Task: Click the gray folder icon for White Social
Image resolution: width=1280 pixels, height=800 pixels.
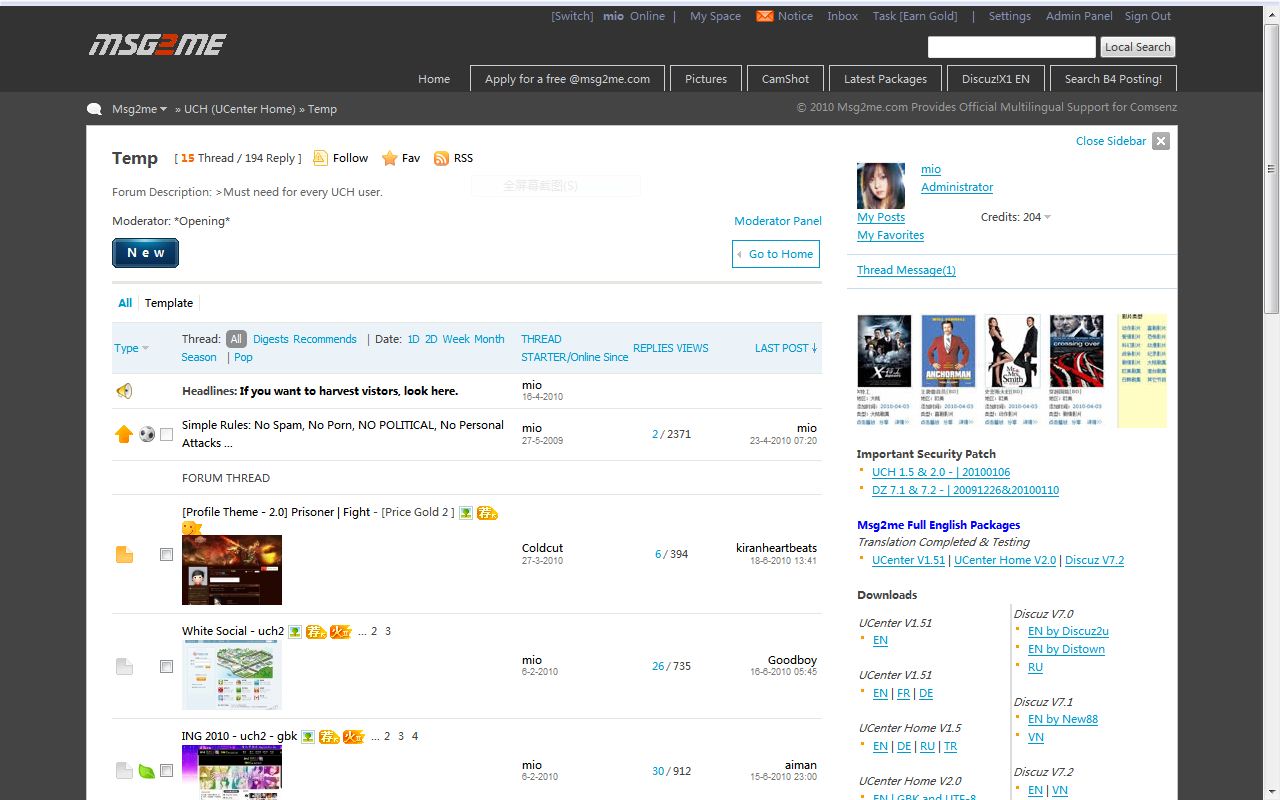Action: 124,666
